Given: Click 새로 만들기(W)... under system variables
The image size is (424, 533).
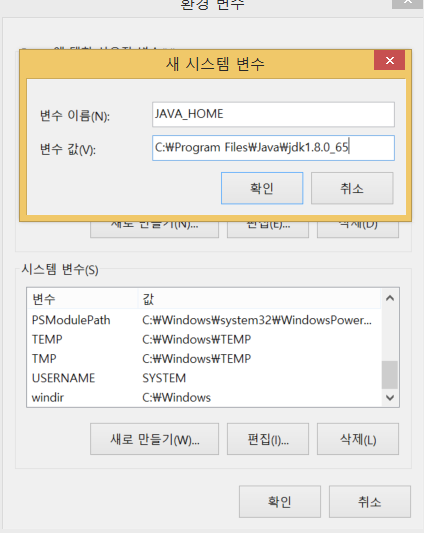Looking at the screenshot, I should click(154, 439).
